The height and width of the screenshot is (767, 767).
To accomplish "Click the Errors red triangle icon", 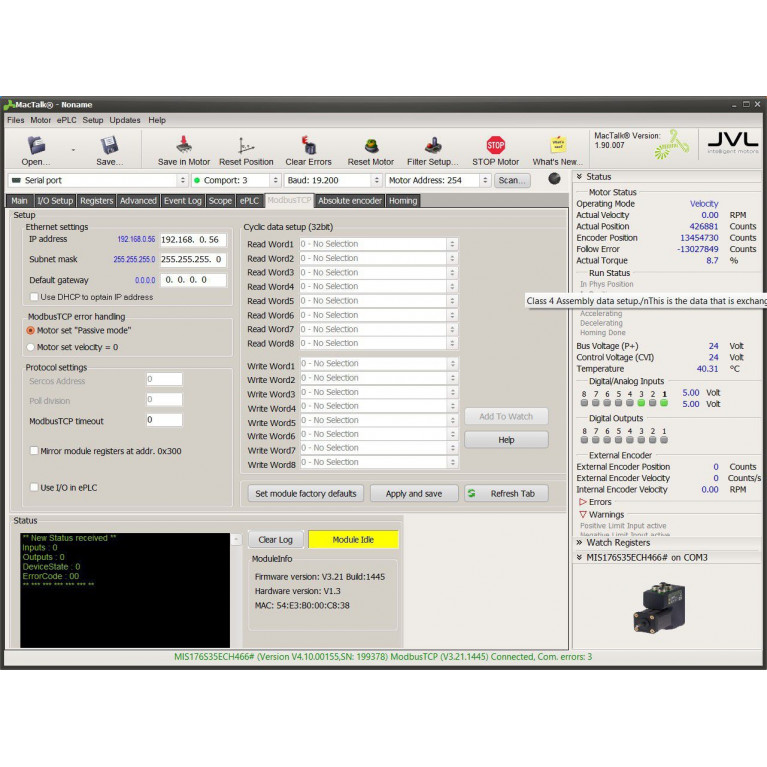I will pos(582,502).
